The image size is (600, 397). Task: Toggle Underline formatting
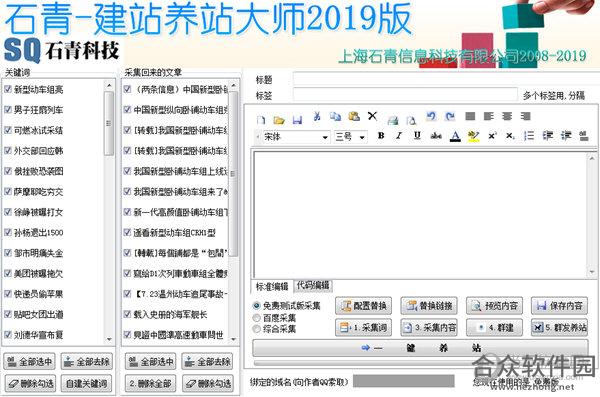tap(417, 136)
